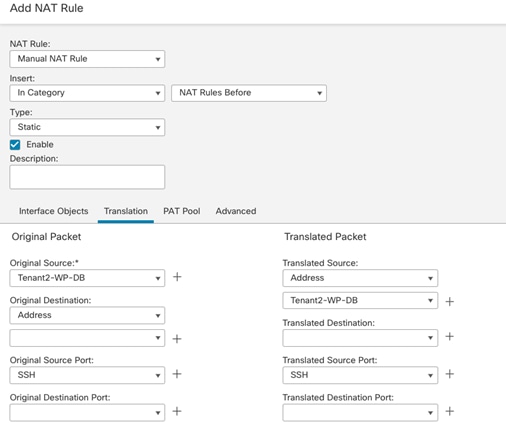Open Original Source Tenant2-WP-DB dropdown
Image resolution: width=506 pixels, height=436 pixels.
(x=87, y=278)
